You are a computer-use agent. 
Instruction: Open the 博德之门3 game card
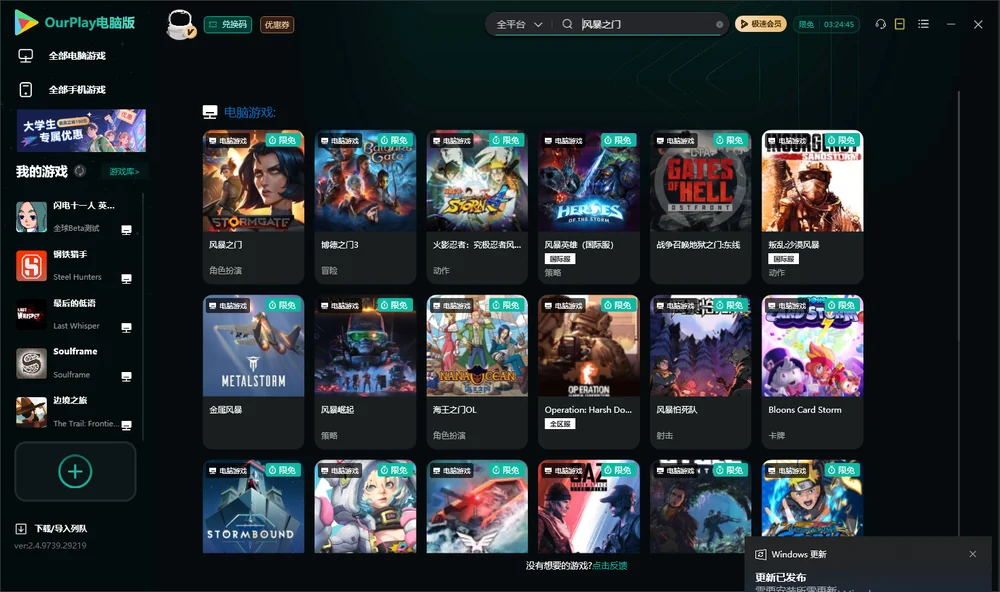pyautogui.click(x=365, y=207)
